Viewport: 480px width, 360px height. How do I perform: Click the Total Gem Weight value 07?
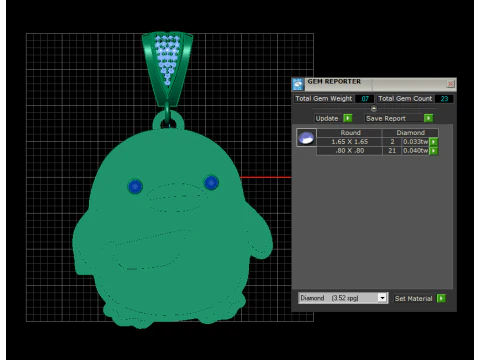(365, 99)
